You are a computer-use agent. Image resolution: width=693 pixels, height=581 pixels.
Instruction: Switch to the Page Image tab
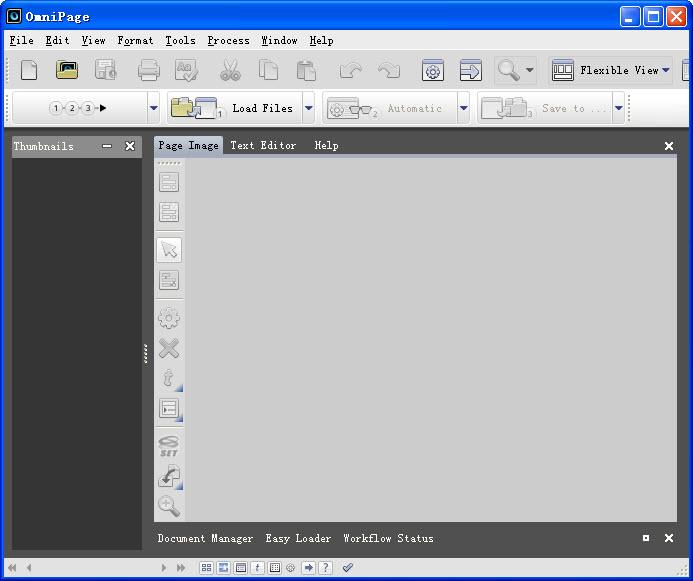click(188, 145)
